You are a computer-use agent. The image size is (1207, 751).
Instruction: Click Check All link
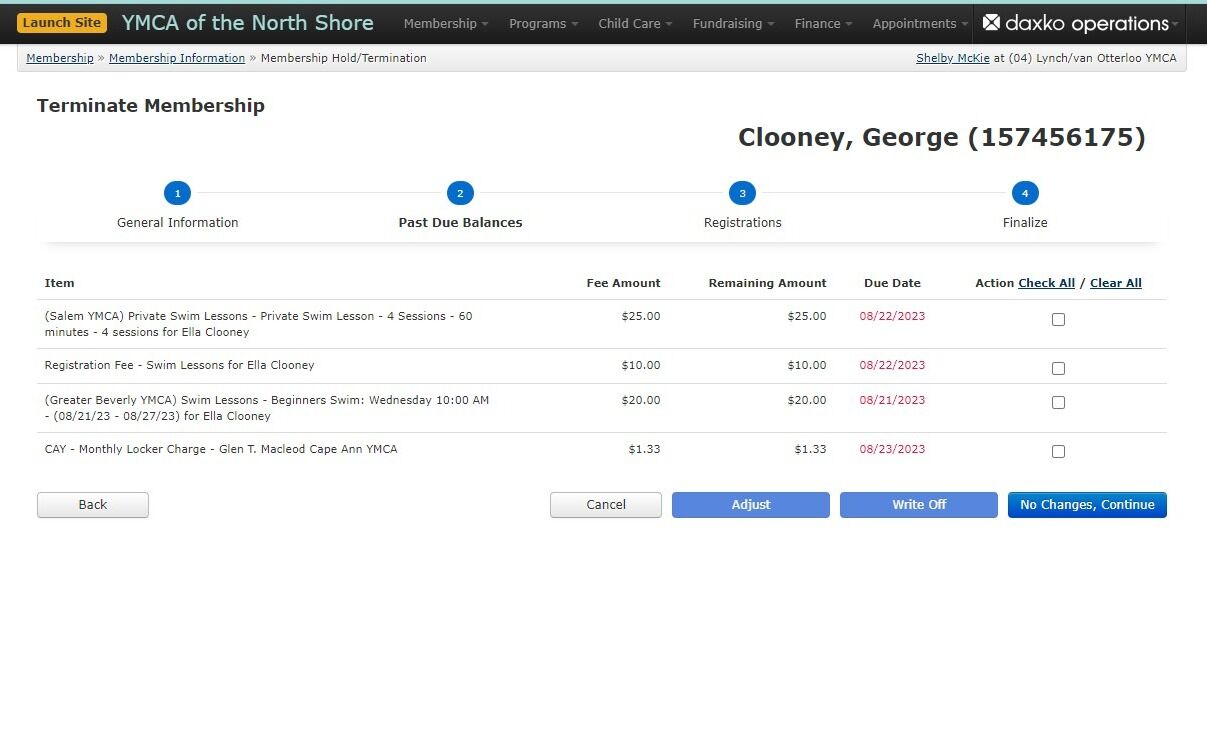(x=1046, y=283)
